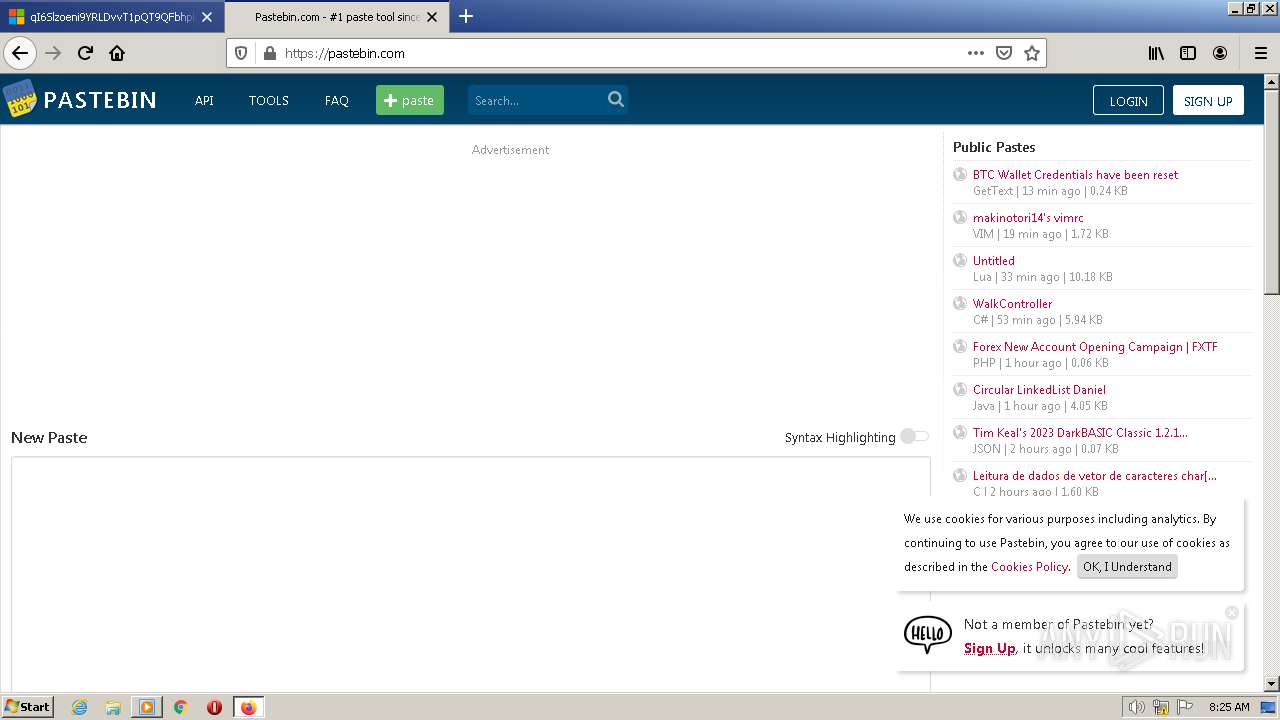Open Opera from the taskbar
Image resolution: width=1280 pixels, height=720 pixels.
click(x=214, y=707)
